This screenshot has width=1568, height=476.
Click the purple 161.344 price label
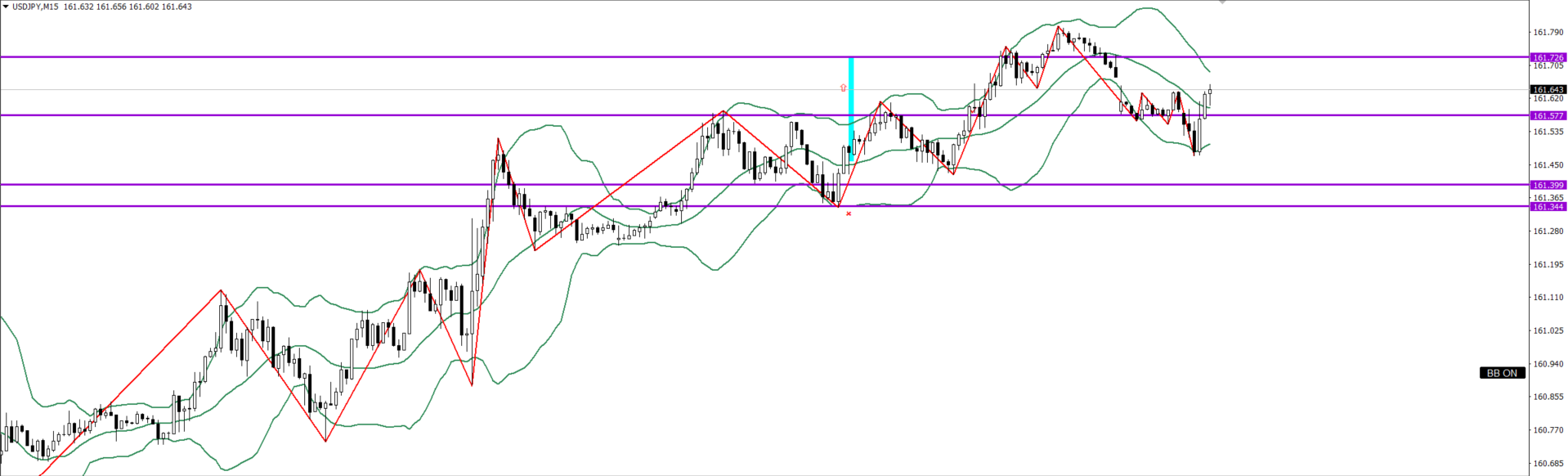pos(1548,207)
